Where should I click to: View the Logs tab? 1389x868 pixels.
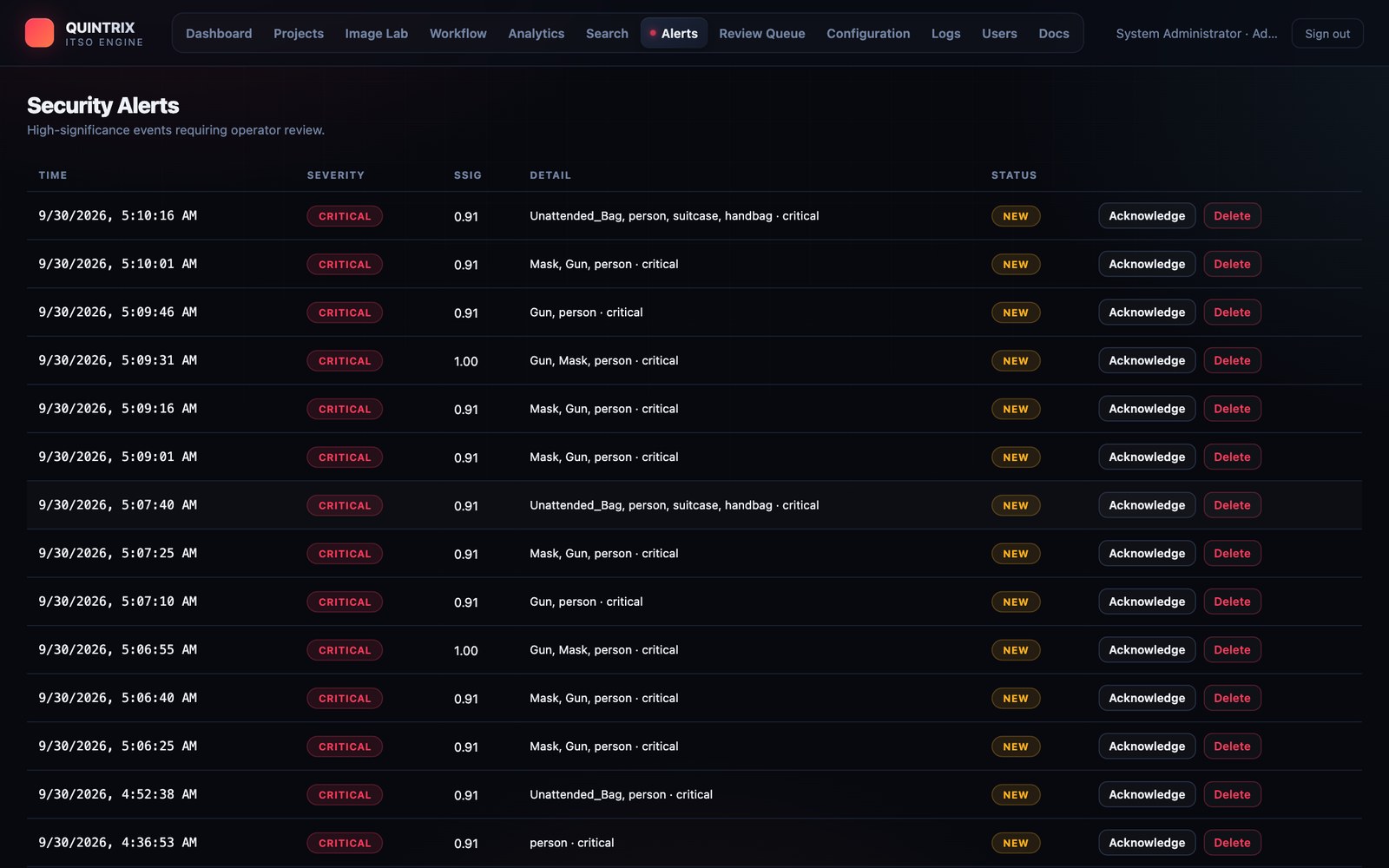946,34
